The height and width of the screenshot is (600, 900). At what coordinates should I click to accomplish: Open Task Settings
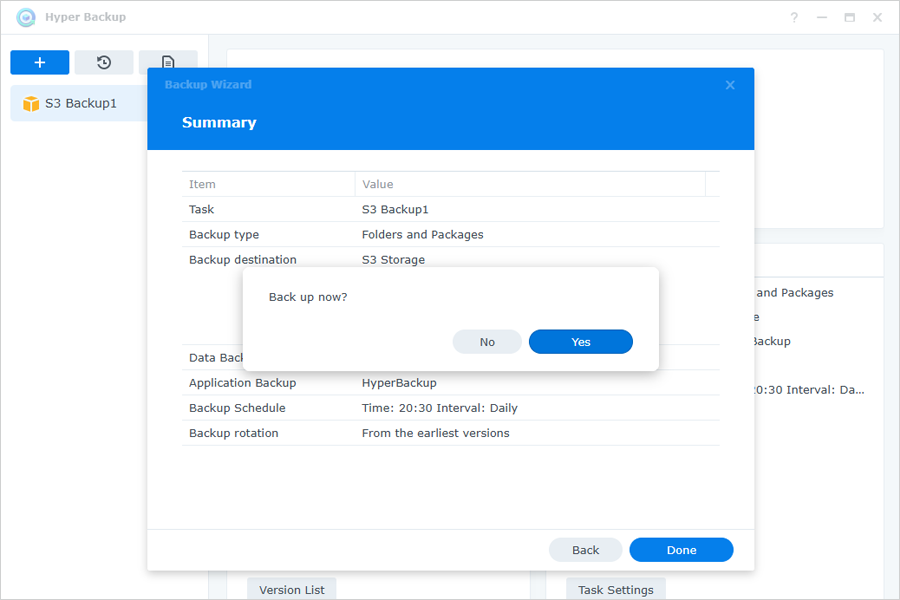(616, 589)
